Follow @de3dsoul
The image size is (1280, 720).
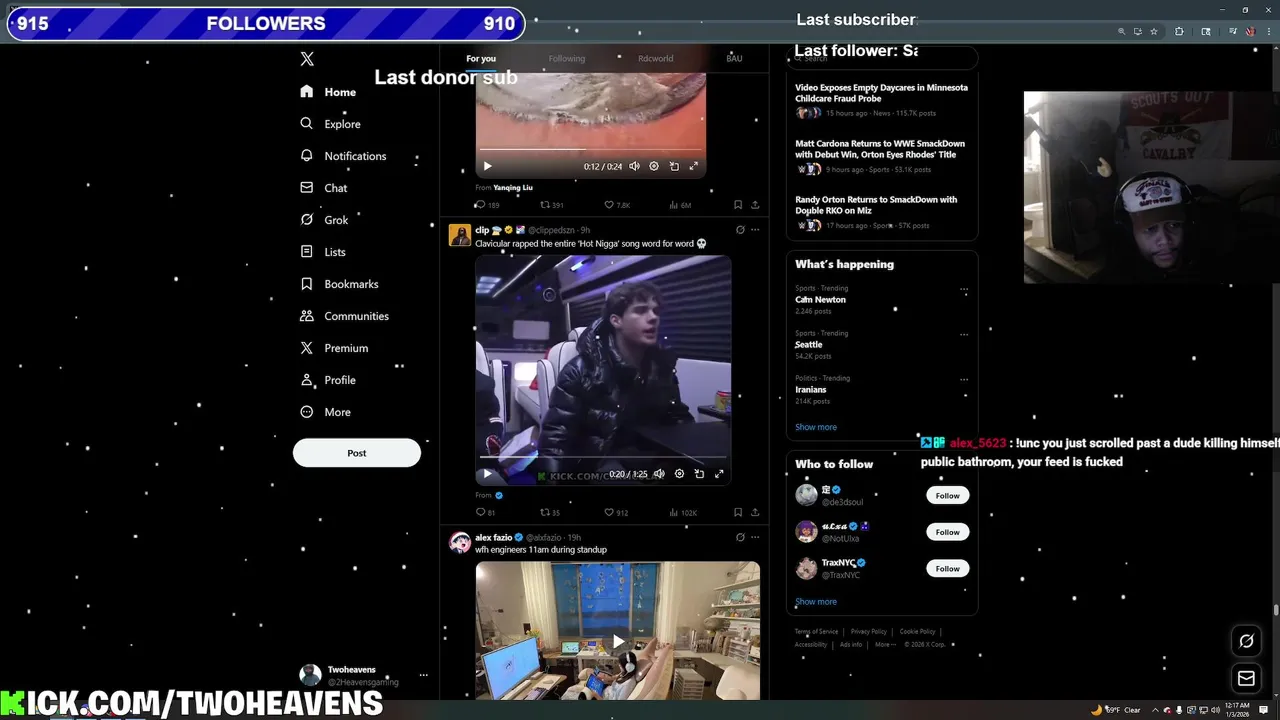coord(947,495)
